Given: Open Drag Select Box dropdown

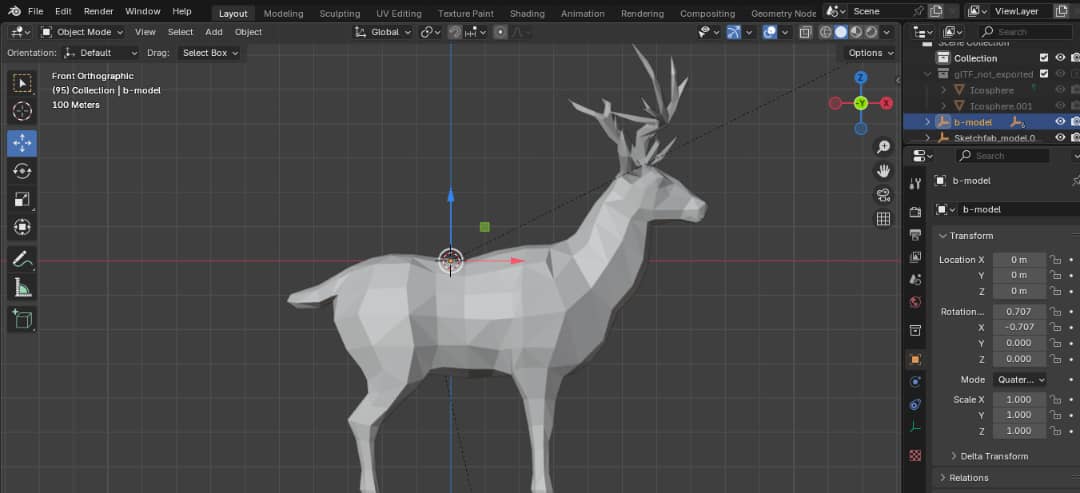Looking at the screenshot, I should point(210,53).
